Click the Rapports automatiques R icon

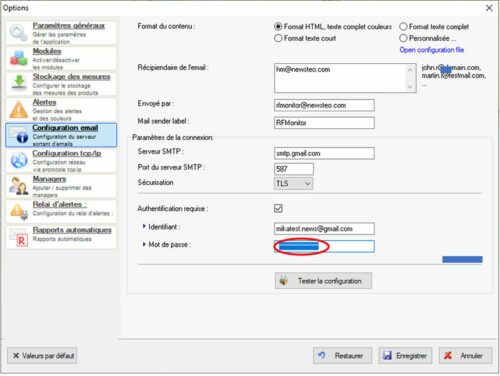[x=19, y=238]
